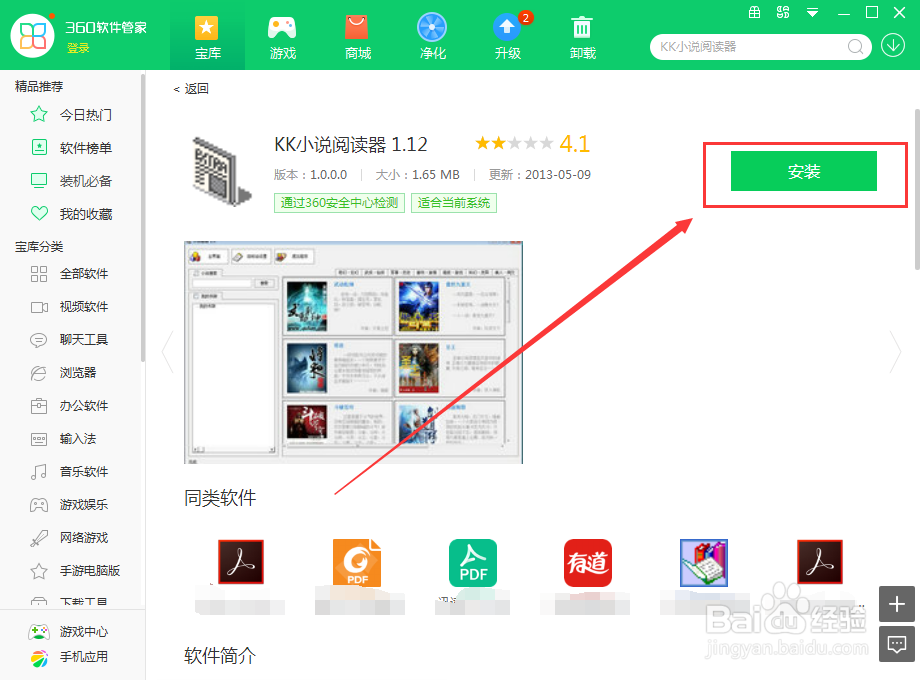920x680 pixels.
Task: Click the 浏览器 category icon
Action: tap(39, 373)
